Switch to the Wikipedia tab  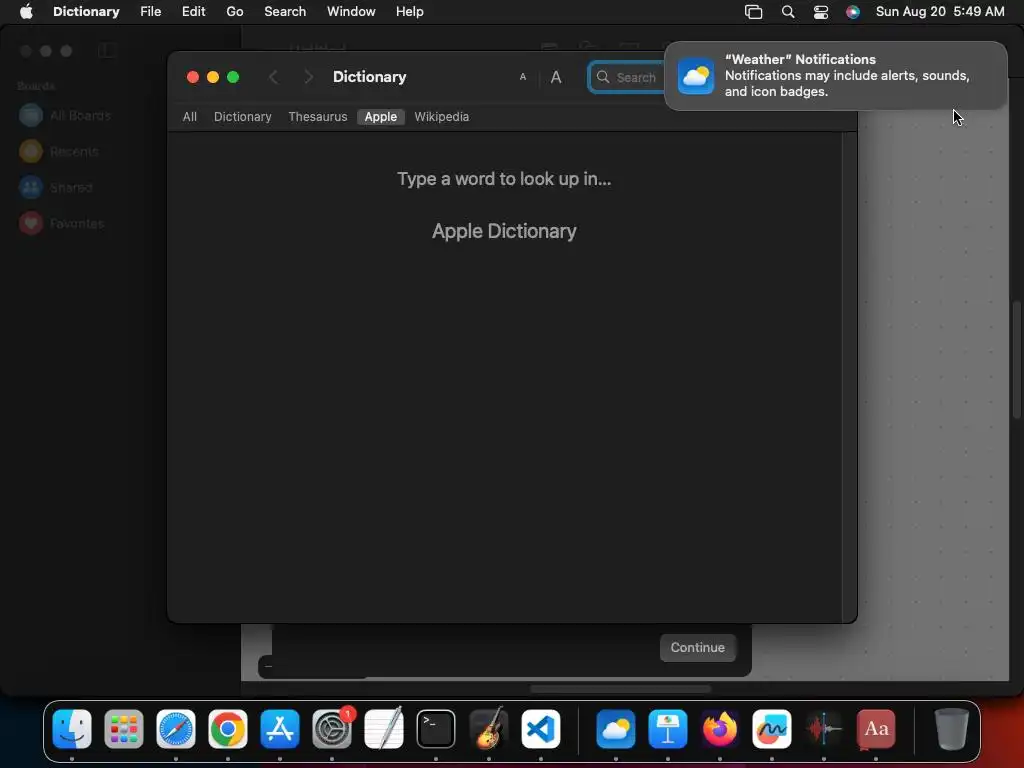click(441, 117)
